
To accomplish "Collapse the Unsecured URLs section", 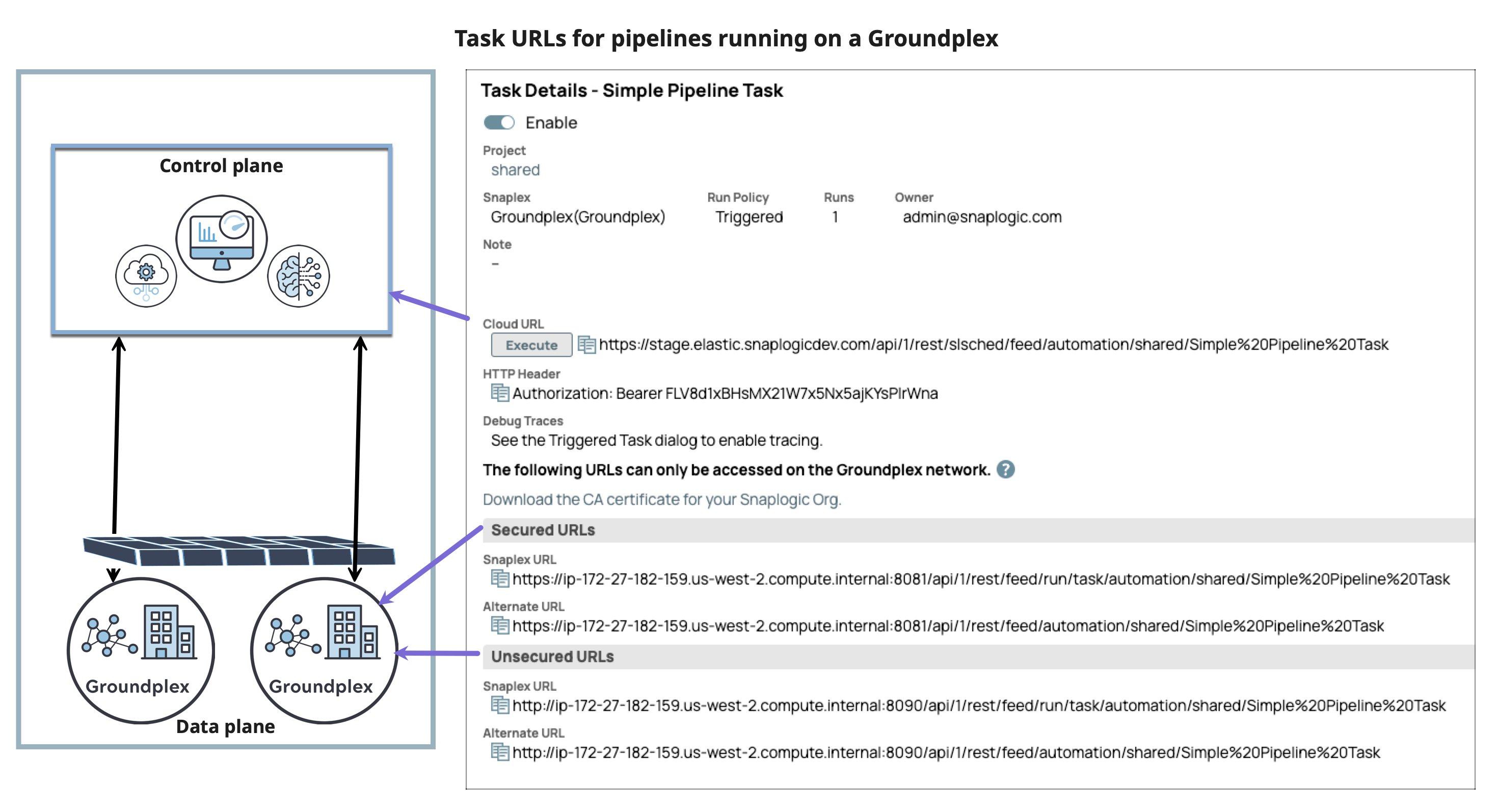I will tap(552, 656).
